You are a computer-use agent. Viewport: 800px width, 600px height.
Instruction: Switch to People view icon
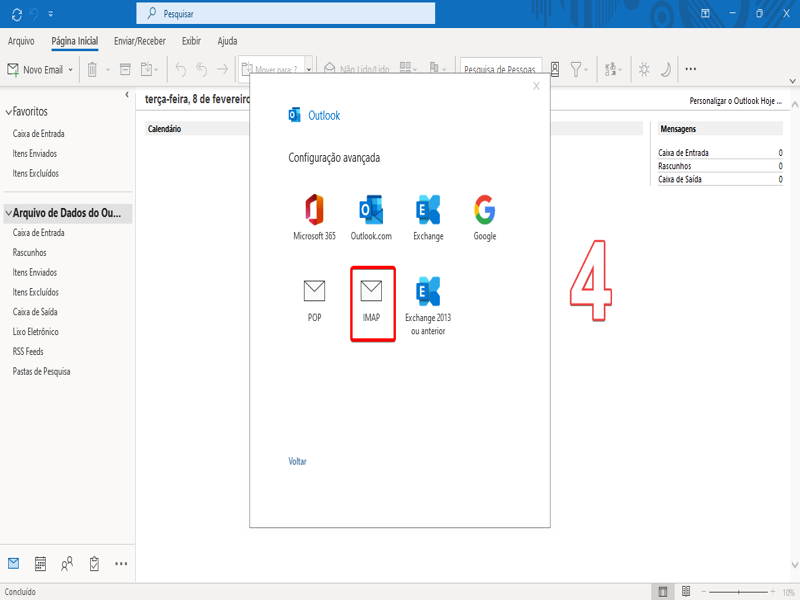point(67,564)
